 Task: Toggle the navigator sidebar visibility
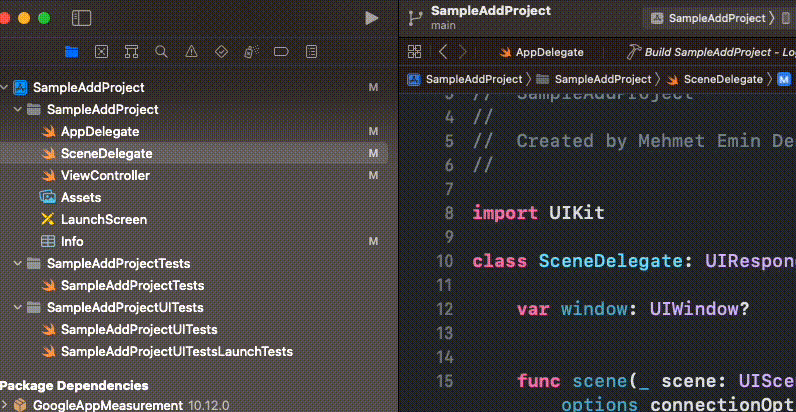(81, 18)
